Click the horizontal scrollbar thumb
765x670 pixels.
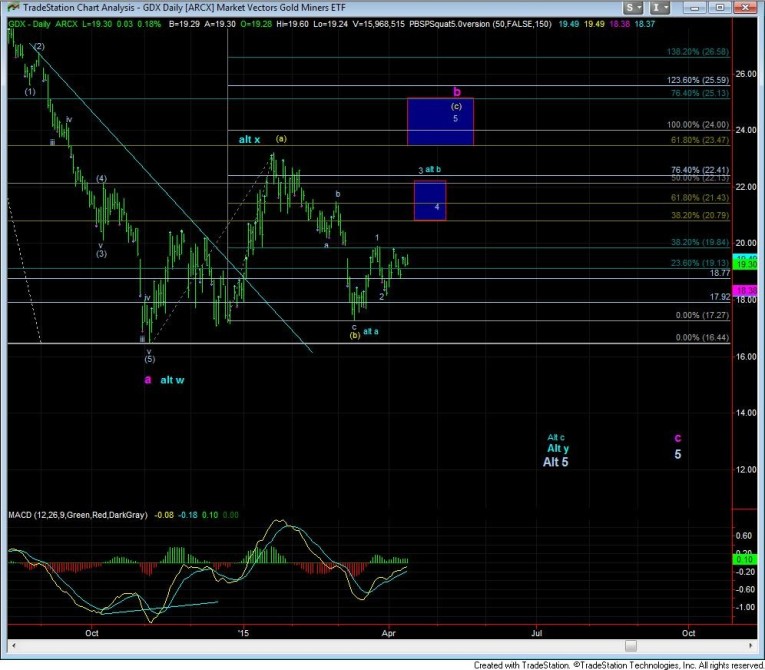point(630,646)
